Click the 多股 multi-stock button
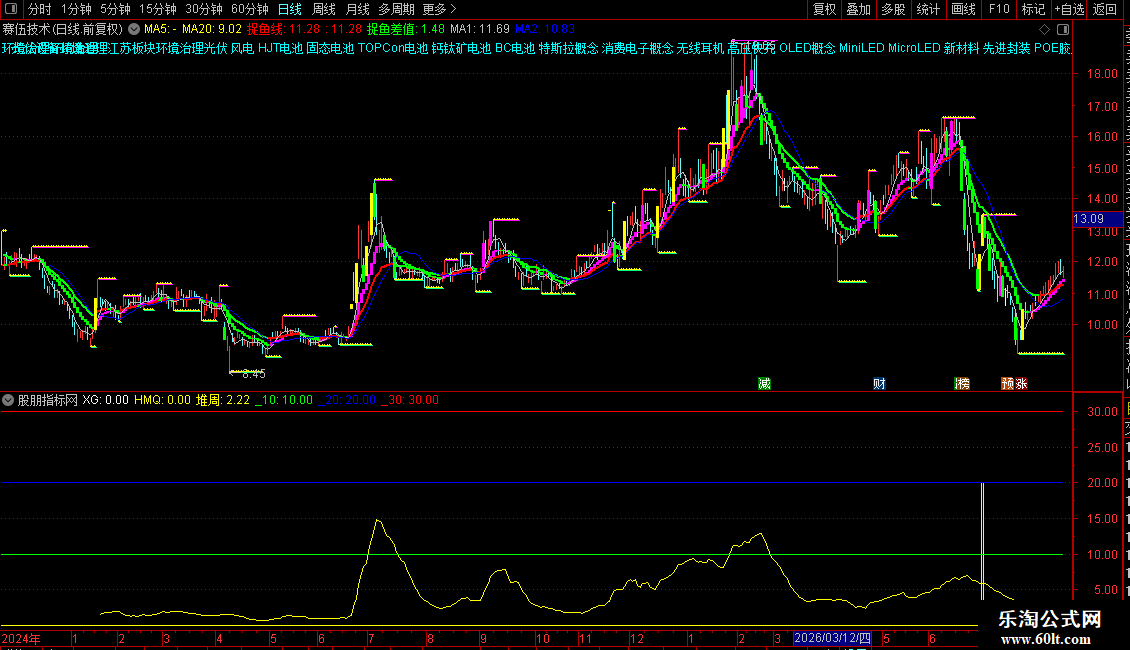This screenshot has height=650, width=1130. [893, 9]
